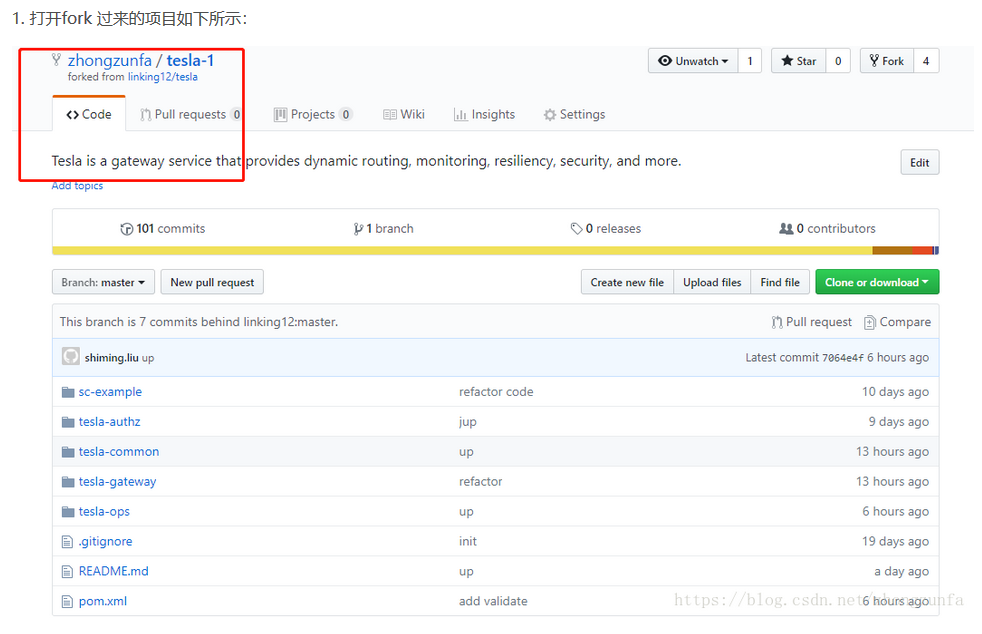Click the tesla-common folder icon

(68, 452)
